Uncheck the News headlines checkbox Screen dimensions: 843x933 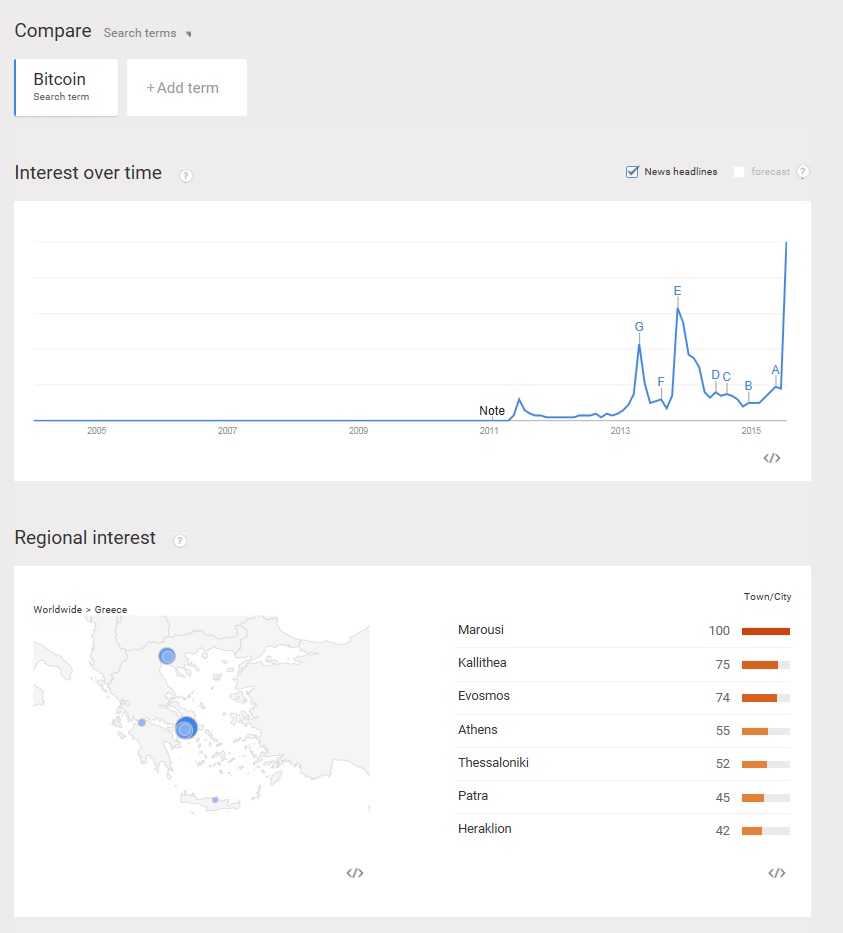coord(632,172)
